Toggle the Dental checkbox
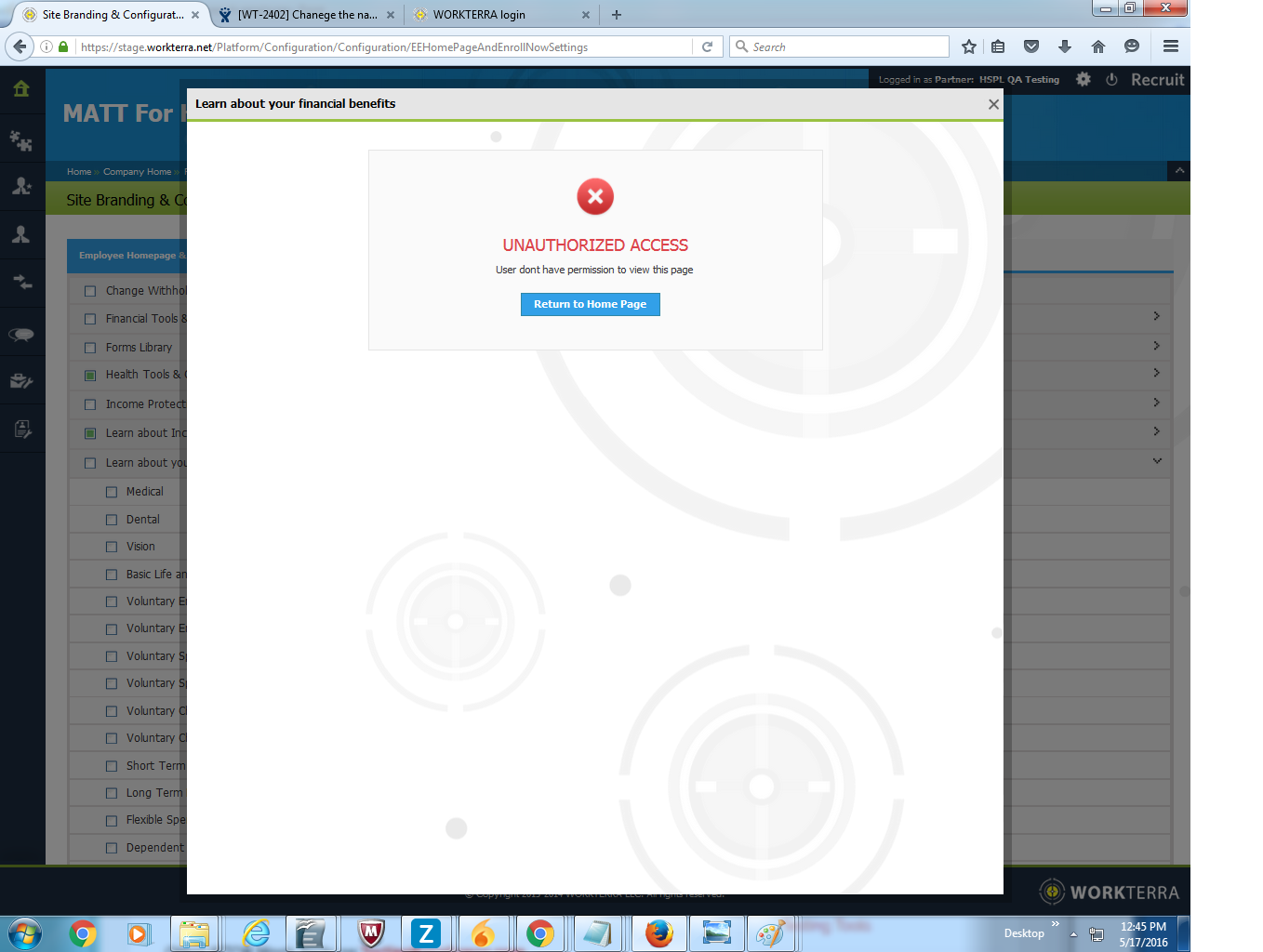The image size is (1263, 952). (112, 520)
